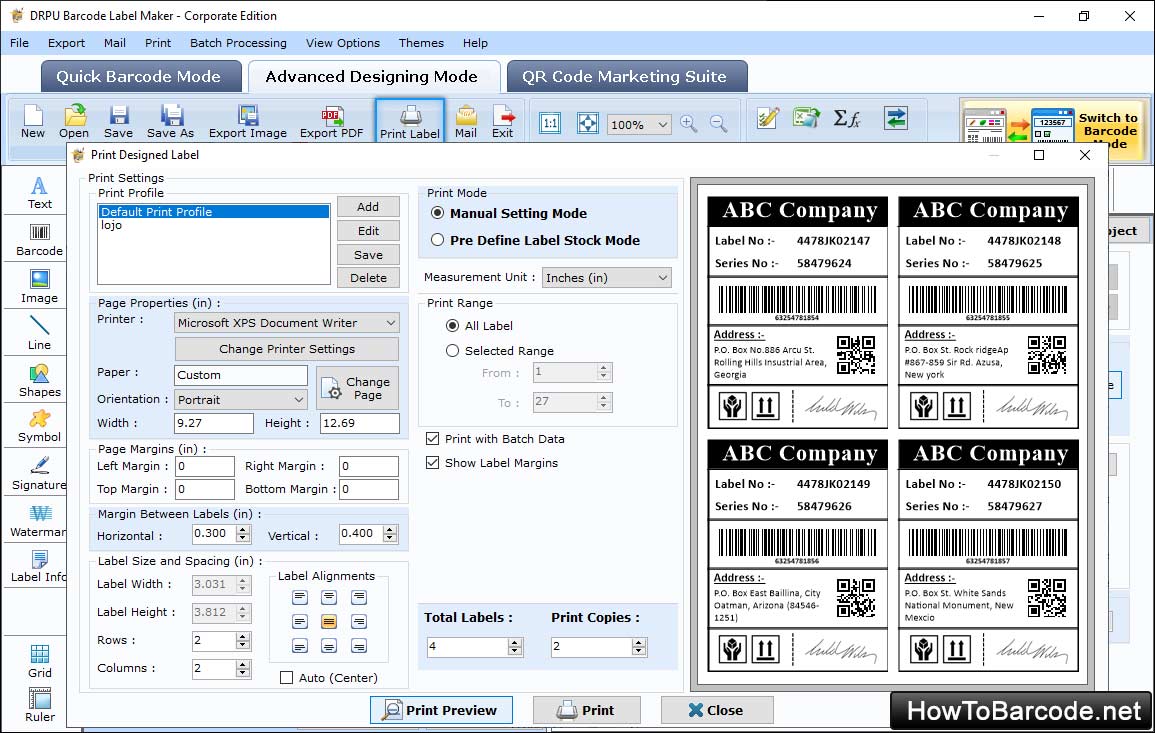Enable the Auto (Center) checkbox

(287, 678)
